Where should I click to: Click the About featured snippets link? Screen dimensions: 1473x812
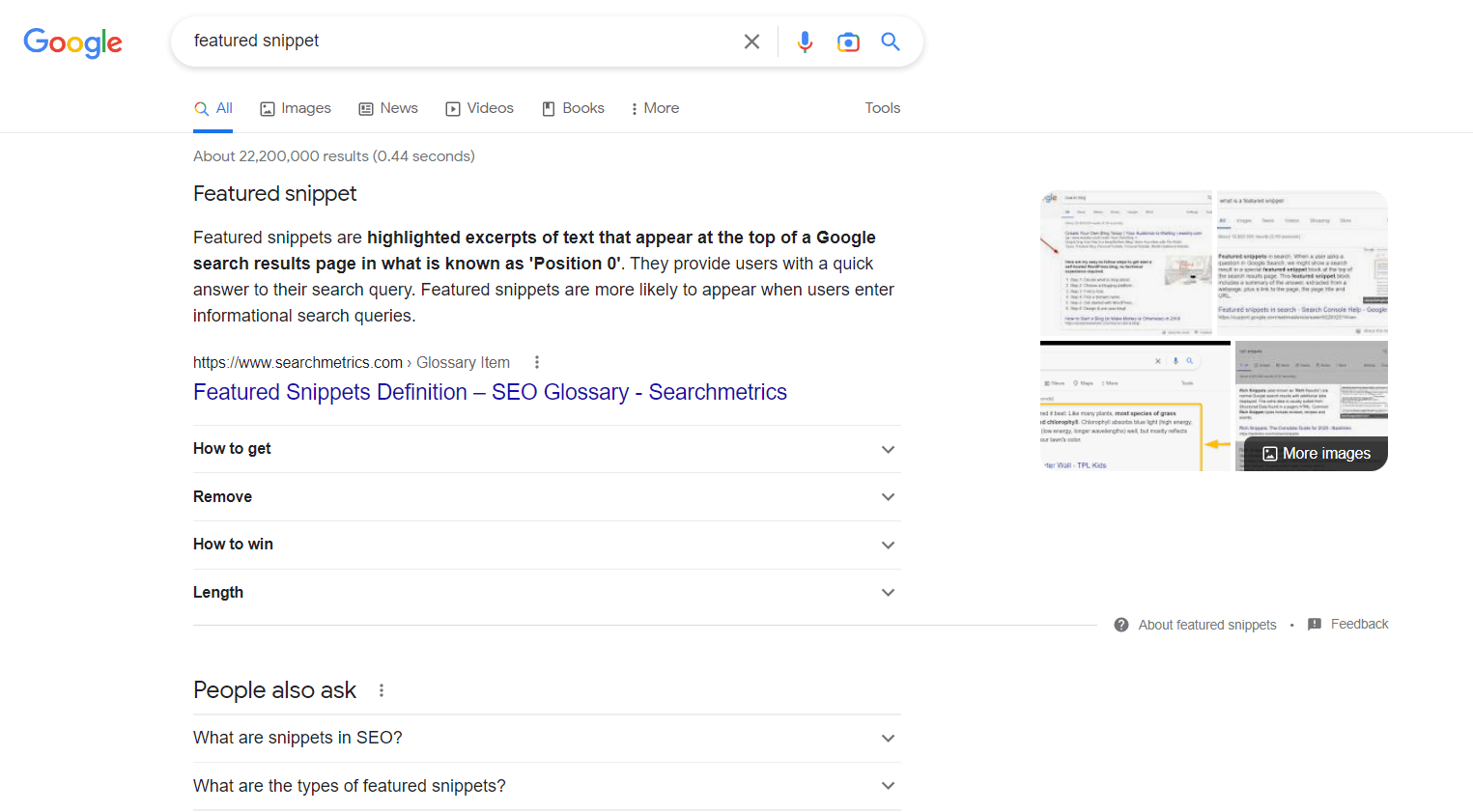pos(1206,624)
